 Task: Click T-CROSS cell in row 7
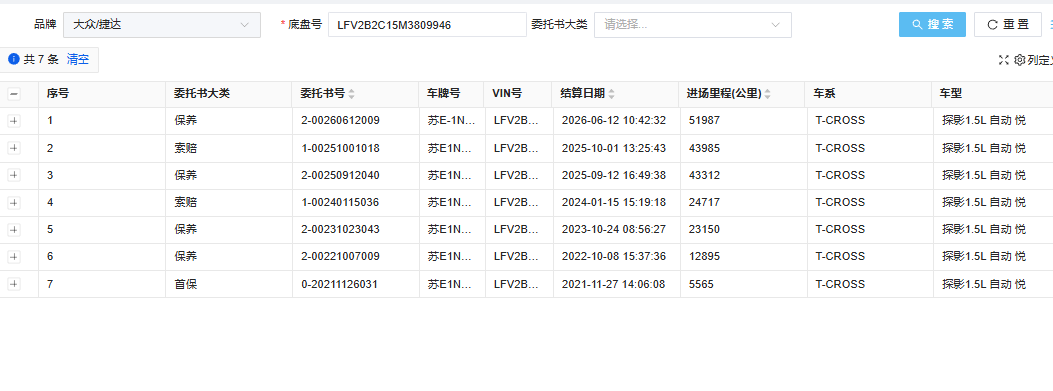point(840,284)
